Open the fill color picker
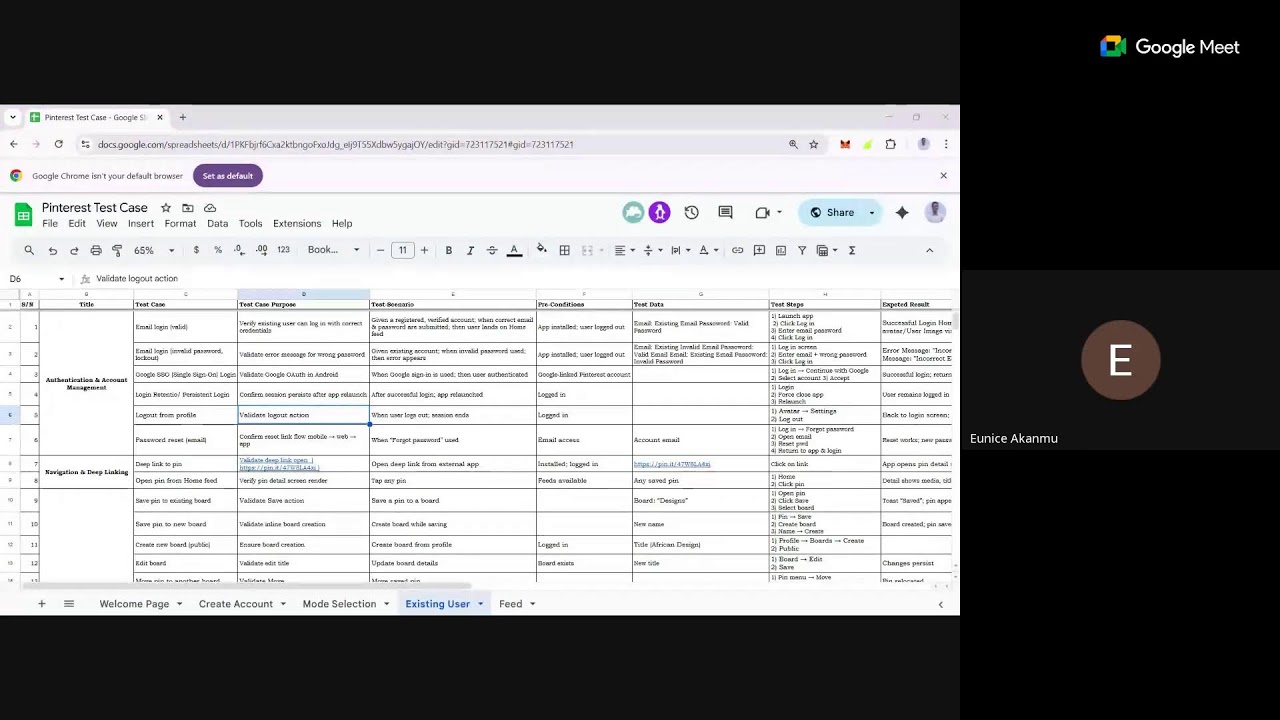1280x720 pixels. pyautogui.click(x=541, y=250)
